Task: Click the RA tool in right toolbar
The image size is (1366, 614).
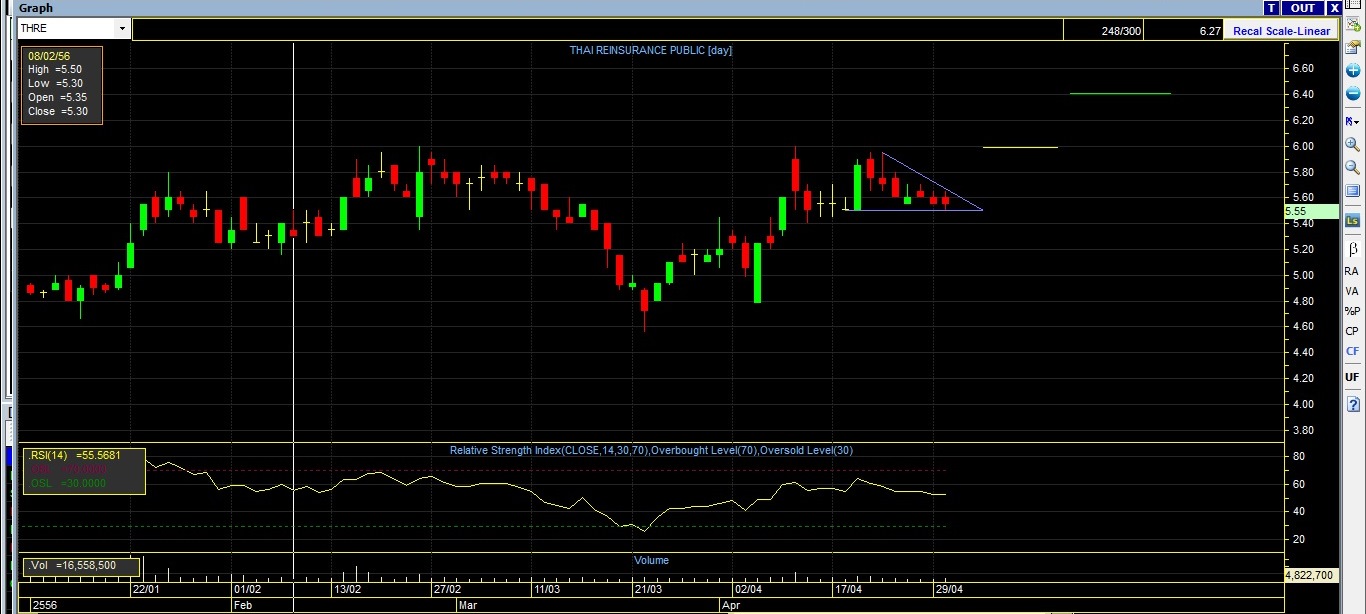Action: pos(1352,271)
